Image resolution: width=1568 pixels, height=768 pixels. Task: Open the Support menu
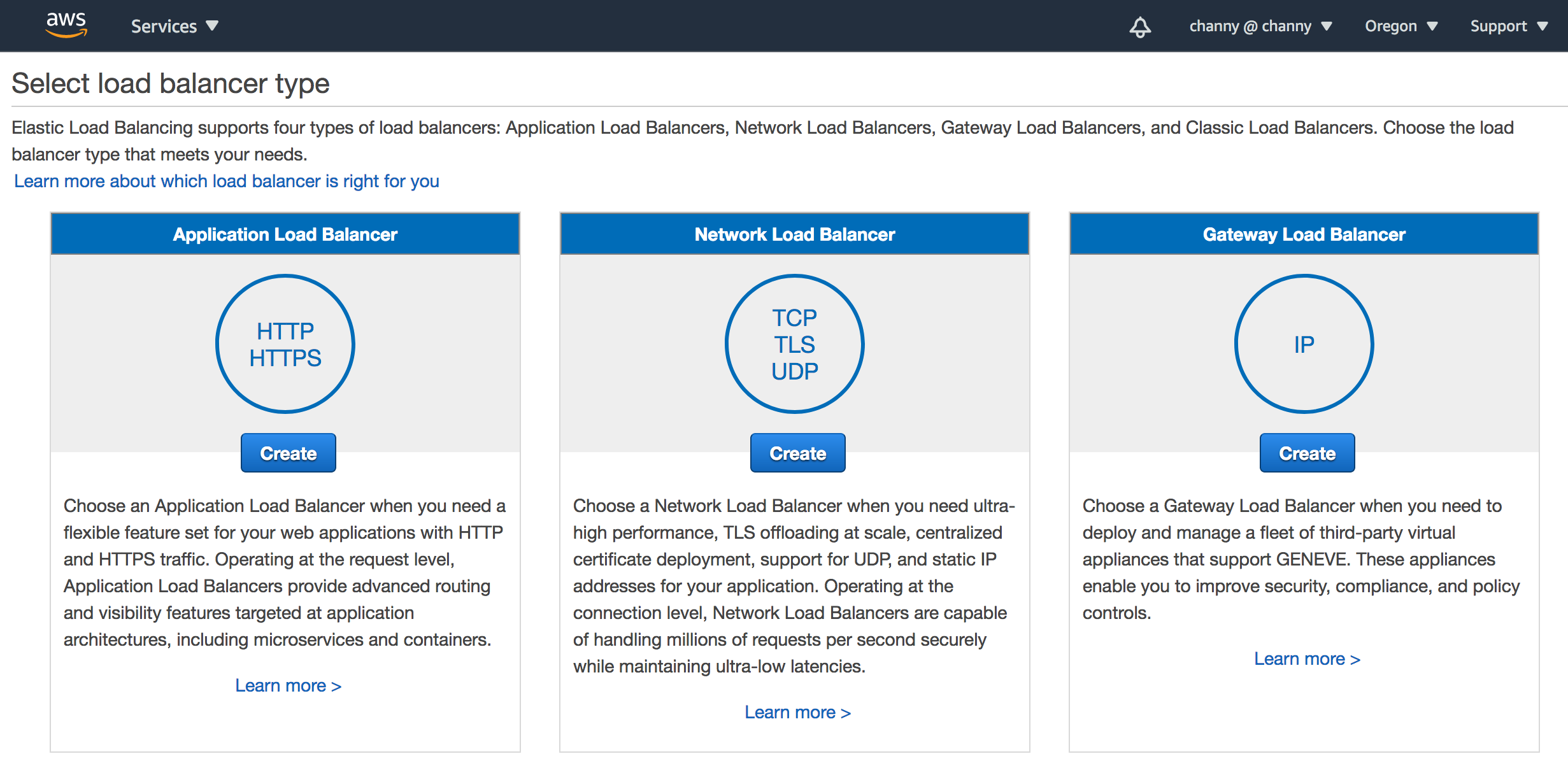pos(1507,26)
